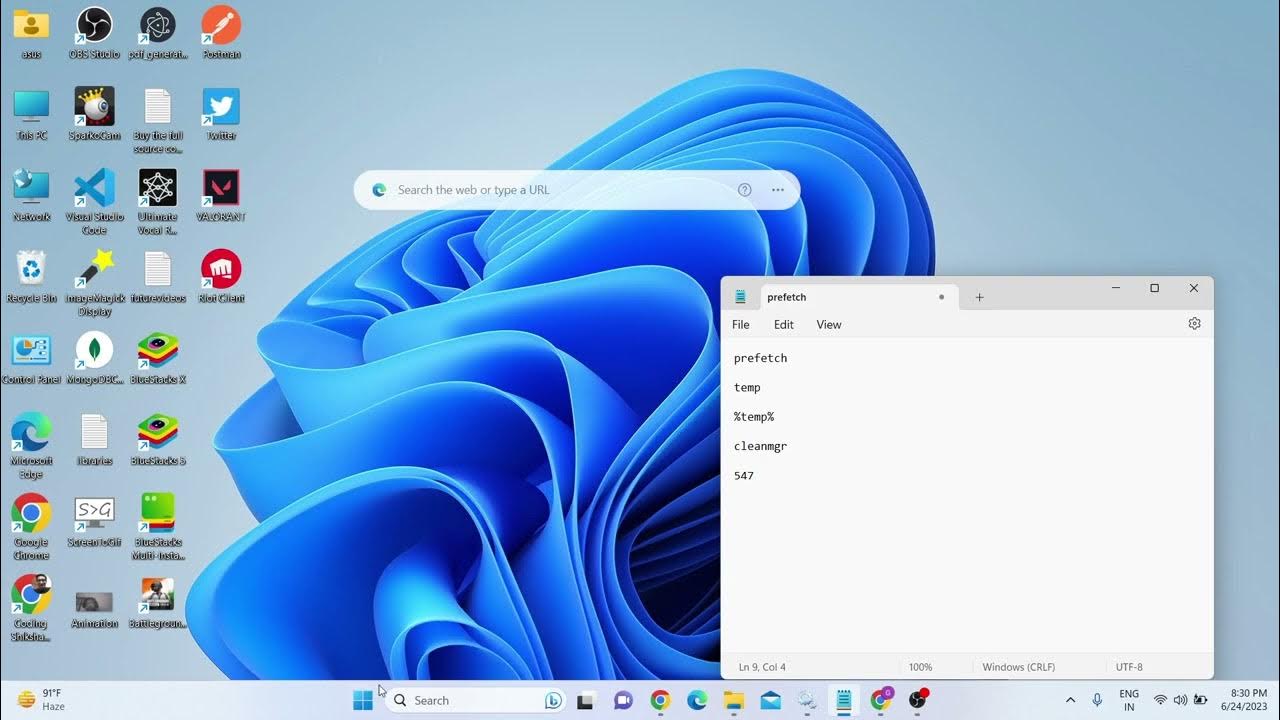This screenshot has height=720, width=1280.
Task: Open File Explorer from the taskbar
Action: click(x=734, y=701)
